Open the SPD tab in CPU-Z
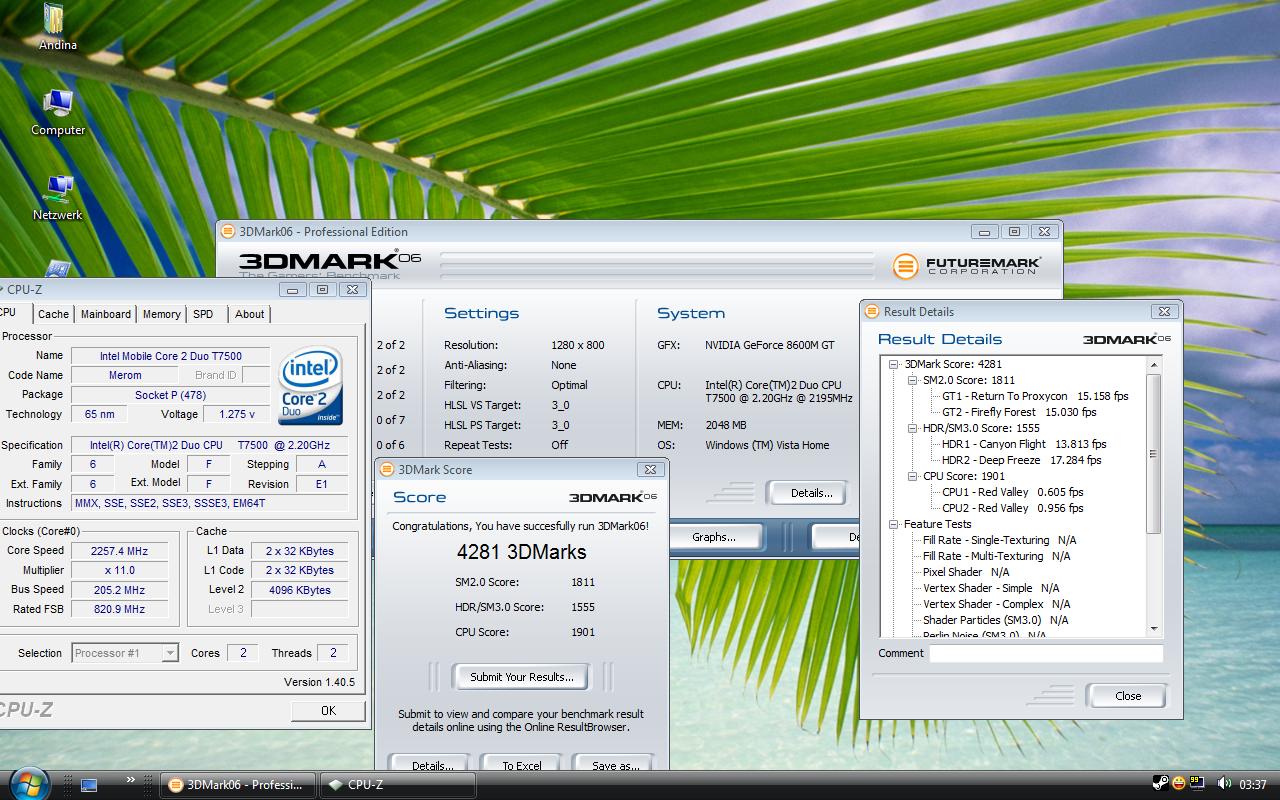The width and height of the screenshot is (1280, 800). click(x=203, y=314)
